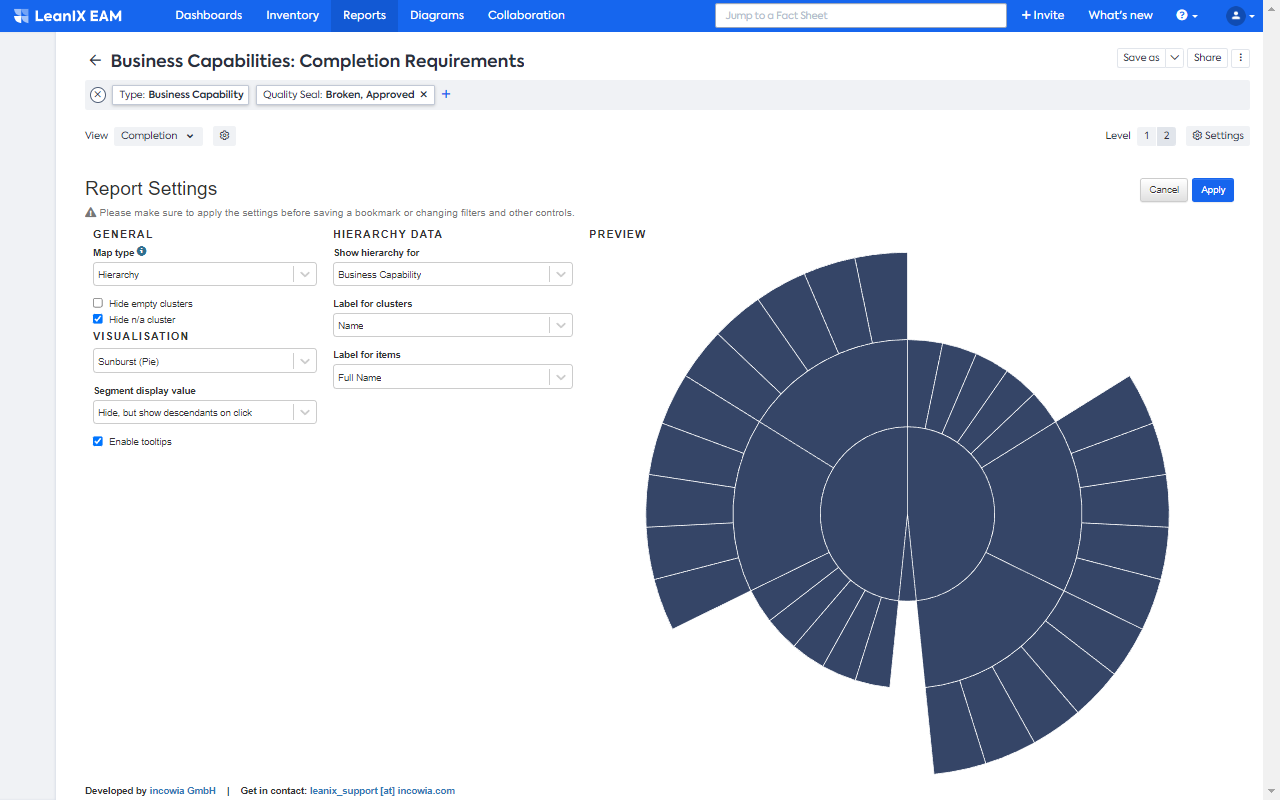Open the incowia GmbH link
The image size is (1280, 800).
183,791
